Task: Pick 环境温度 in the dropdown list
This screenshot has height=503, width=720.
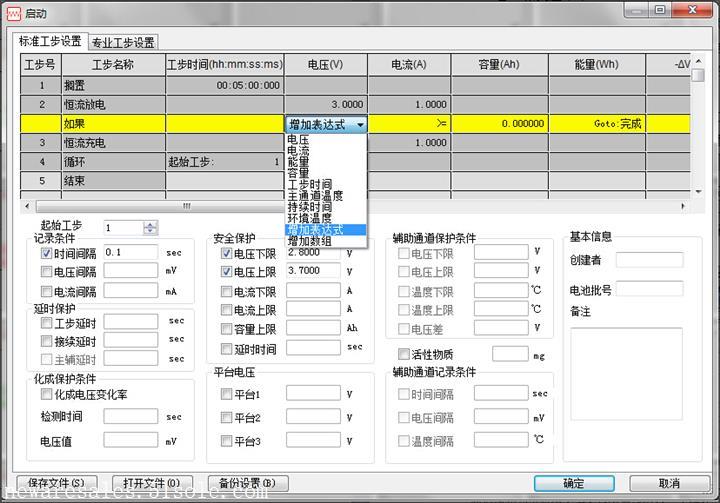Action: click(x=308, y=217)
